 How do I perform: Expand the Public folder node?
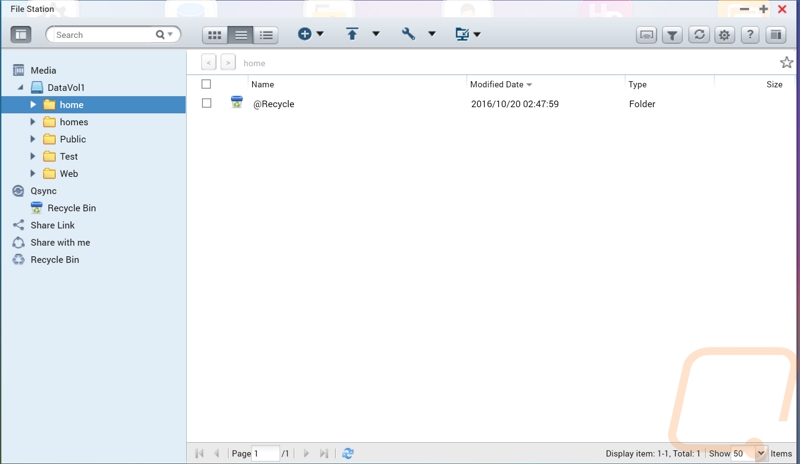tap(33, 139)
